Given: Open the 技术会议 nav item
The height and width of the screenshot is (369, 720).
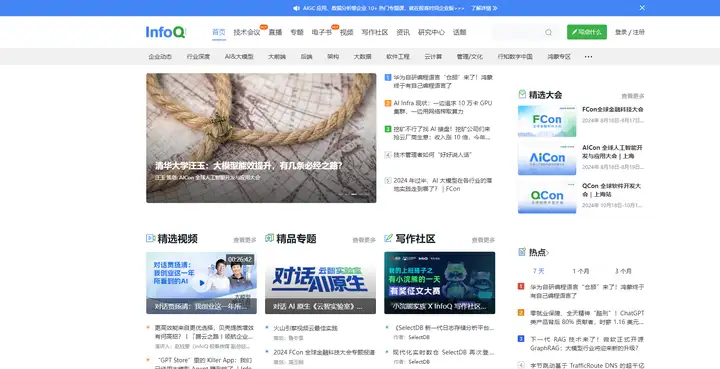Looking at the screenshot, I should tap(247, 32).
